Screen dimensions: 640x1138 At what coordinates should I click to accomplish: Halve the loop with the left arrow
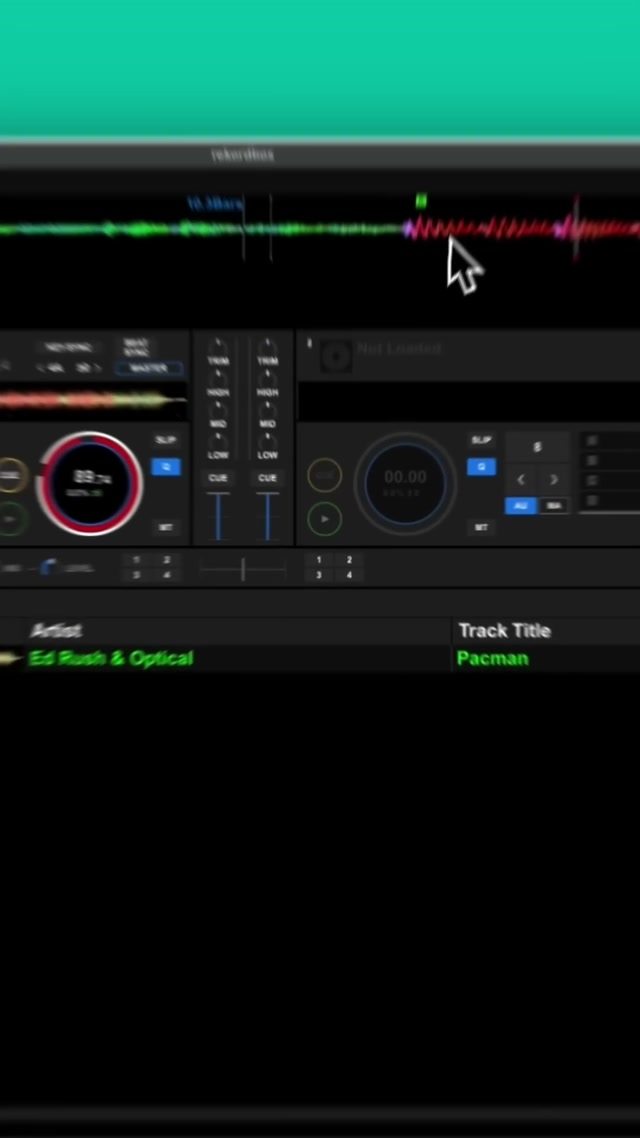520,480
